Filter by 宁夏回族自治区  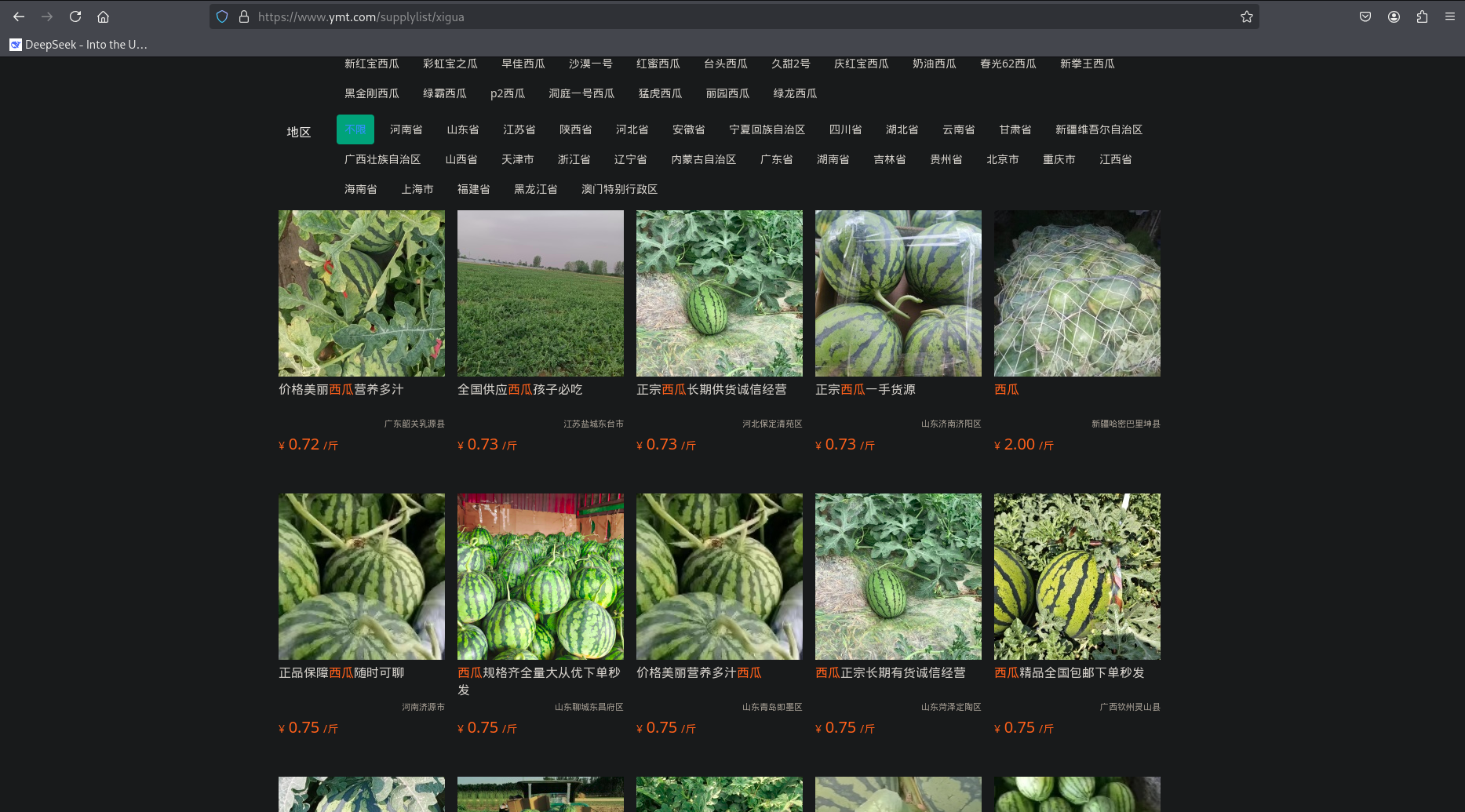click(767, 129)
